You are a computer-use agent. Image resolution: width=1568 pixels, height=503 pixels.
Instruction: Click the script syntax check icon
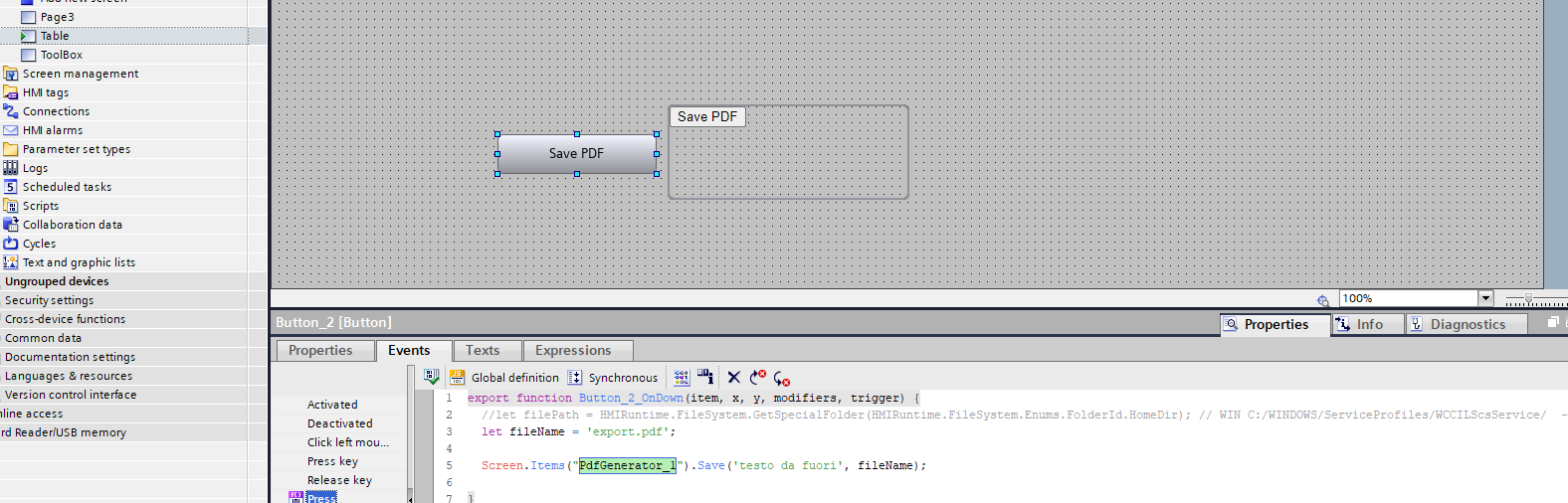432,377
